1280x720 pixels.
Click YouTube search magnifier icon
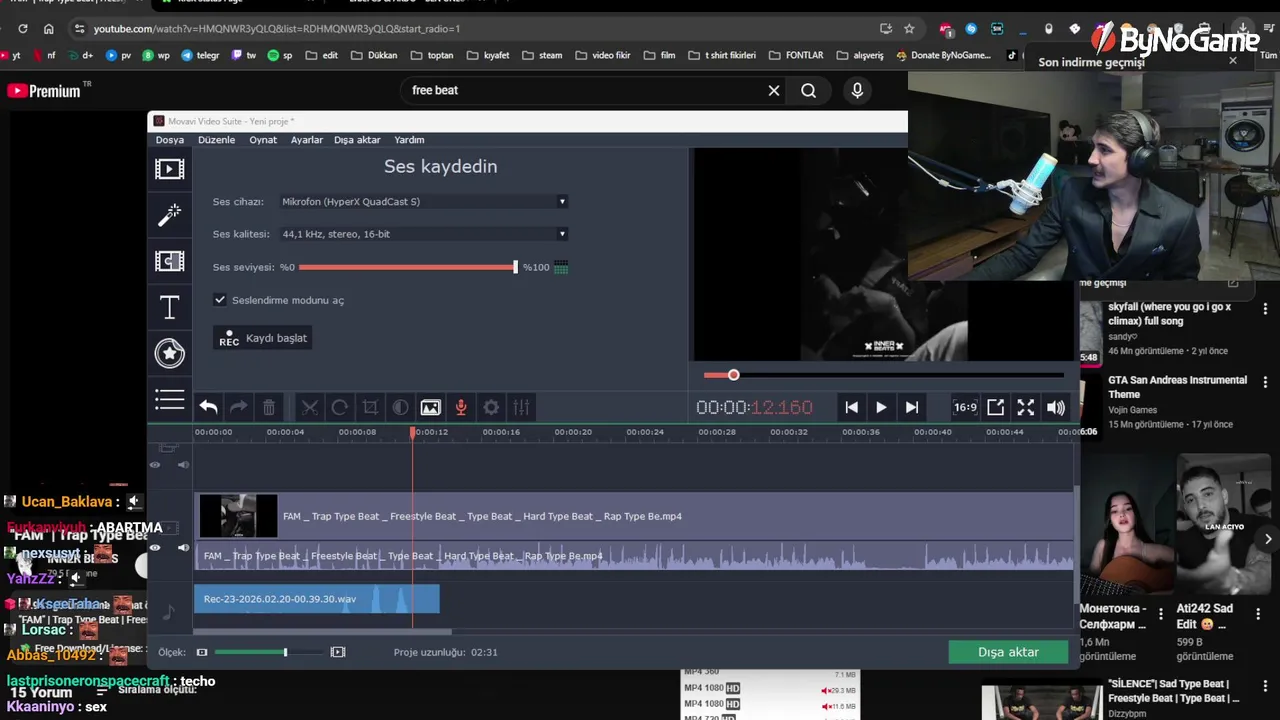[x=808, y=90]
